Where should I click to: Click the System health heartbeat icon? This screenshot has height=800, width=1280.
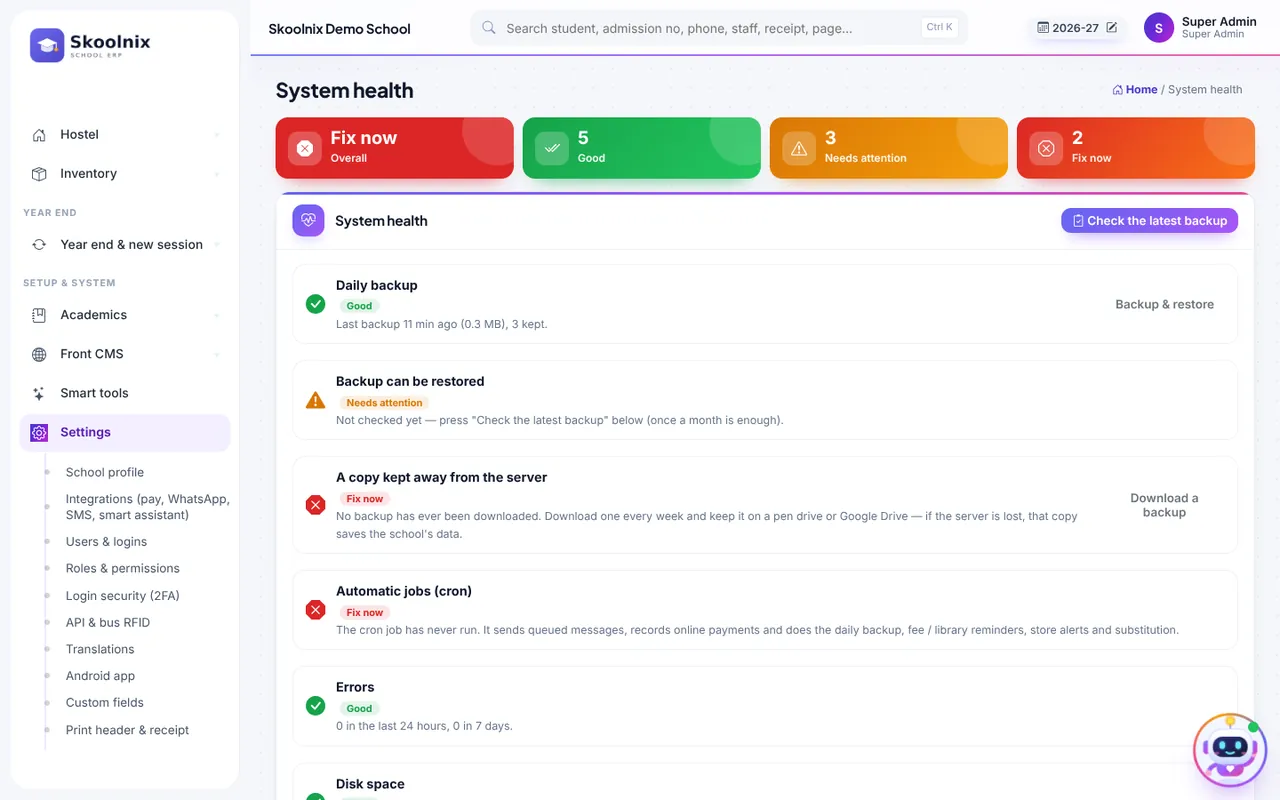[308, 221]
